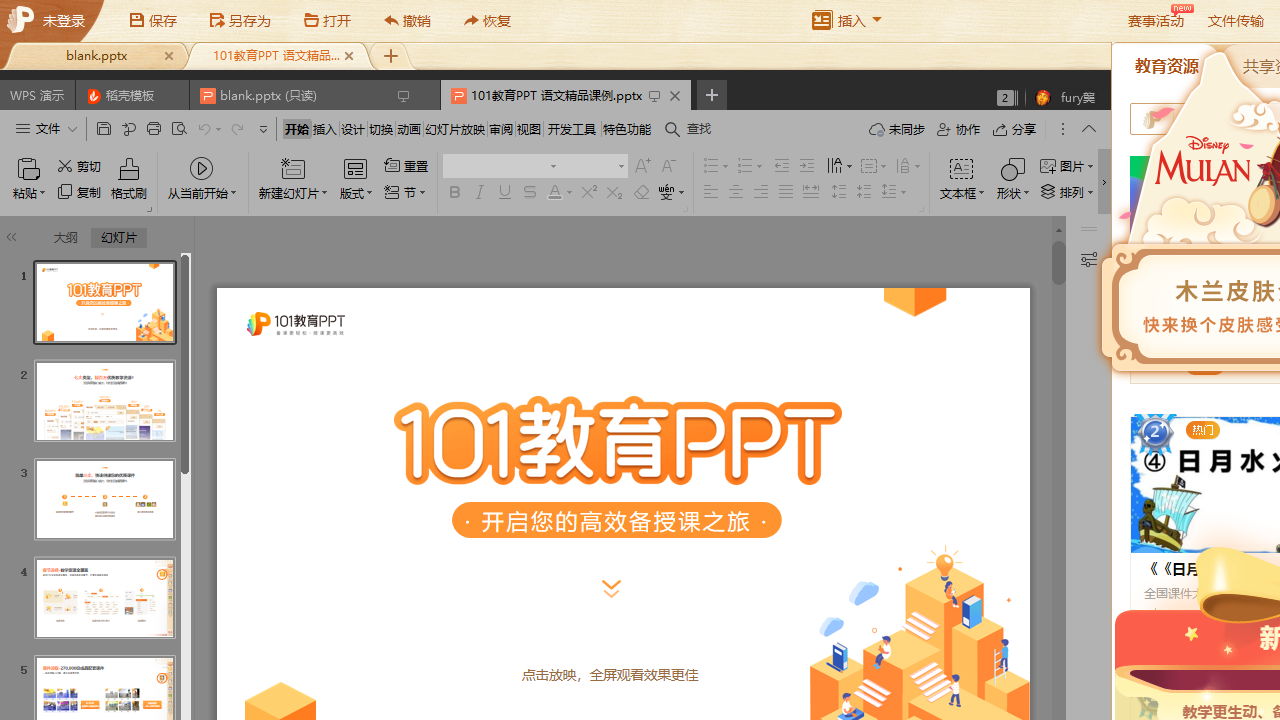Click the 保存 button in the top bar
Viewport: 1280px width, 720px height.
tap(153, 20)
